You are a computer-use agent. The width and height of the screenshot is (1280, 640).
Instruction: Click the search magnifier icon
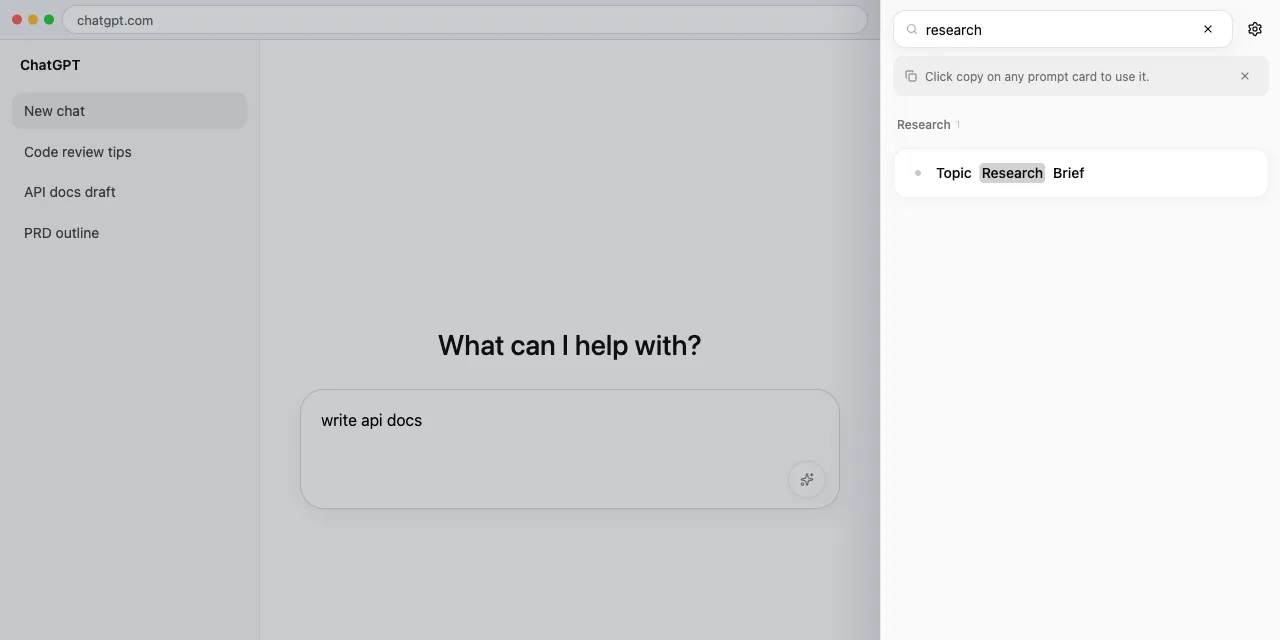[x=912, y=30]
